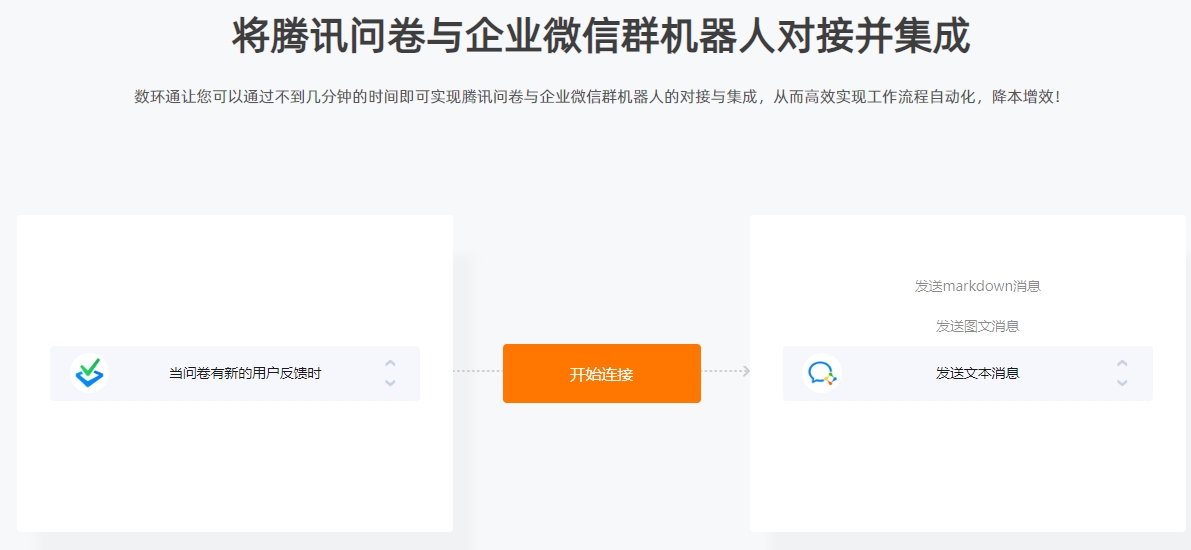The image size is (1191, 550).
Task: Open the action selector 发送文本消息
Action: 968,374
